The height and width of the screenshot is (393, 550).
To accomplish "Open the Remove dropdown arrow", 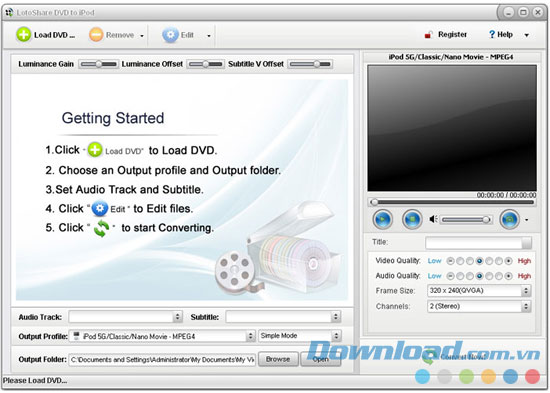I will [x=142, y=35].
